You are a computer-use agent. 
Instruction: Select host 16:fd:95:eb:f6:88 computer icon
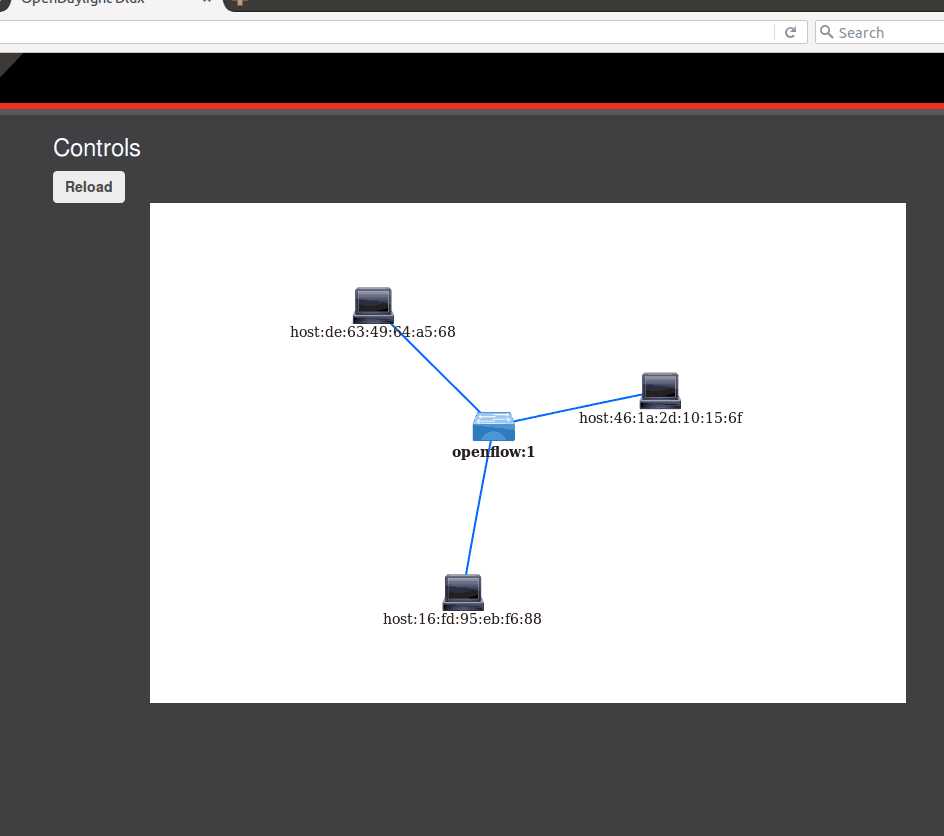tap(463, 593)
